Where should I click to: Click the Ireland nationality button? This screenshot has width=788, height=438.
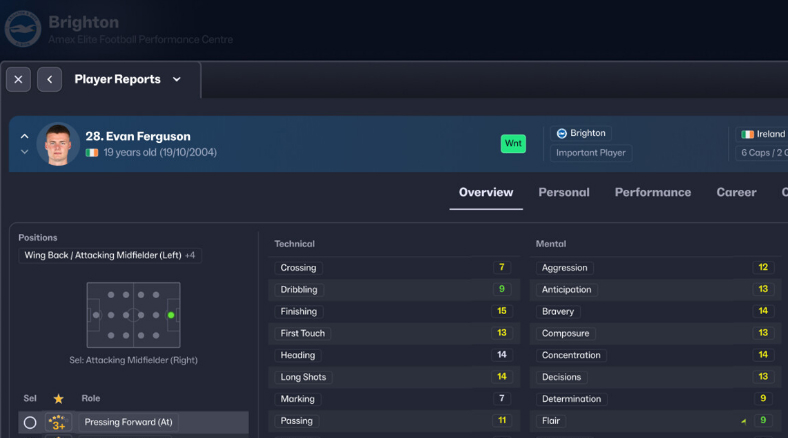coord(763,134)
